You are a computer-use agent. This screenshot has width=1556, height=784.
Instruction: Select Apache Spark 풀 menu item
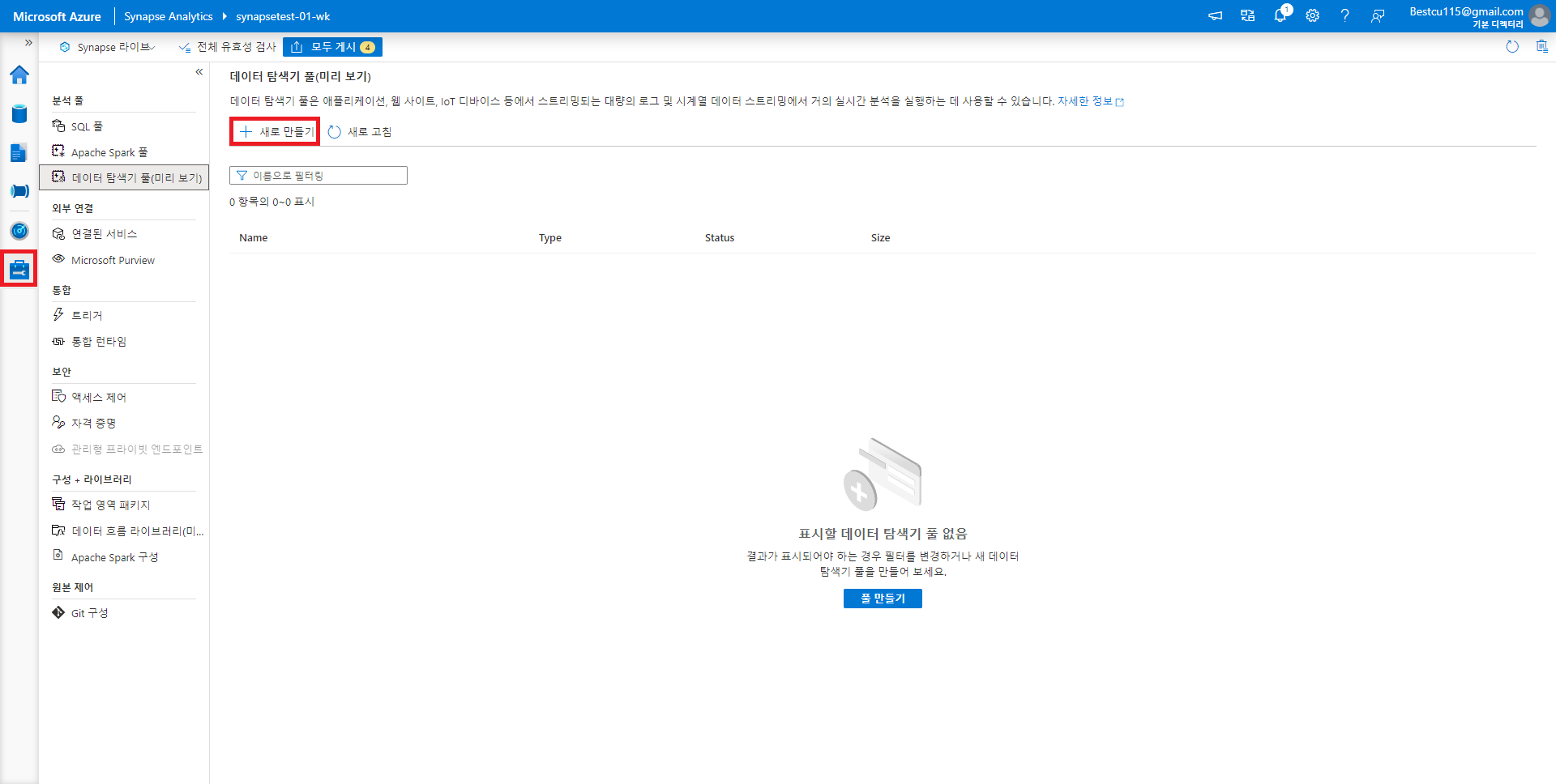[124, 152]
